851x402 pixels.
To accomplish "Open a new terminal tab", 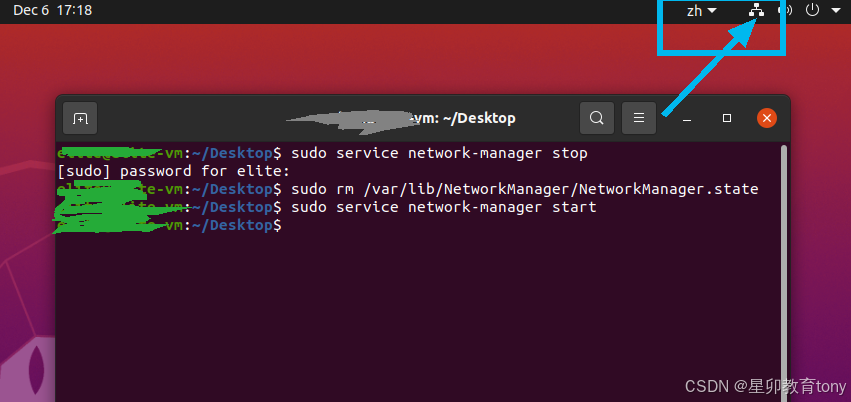I will click(x=80, y=118).
